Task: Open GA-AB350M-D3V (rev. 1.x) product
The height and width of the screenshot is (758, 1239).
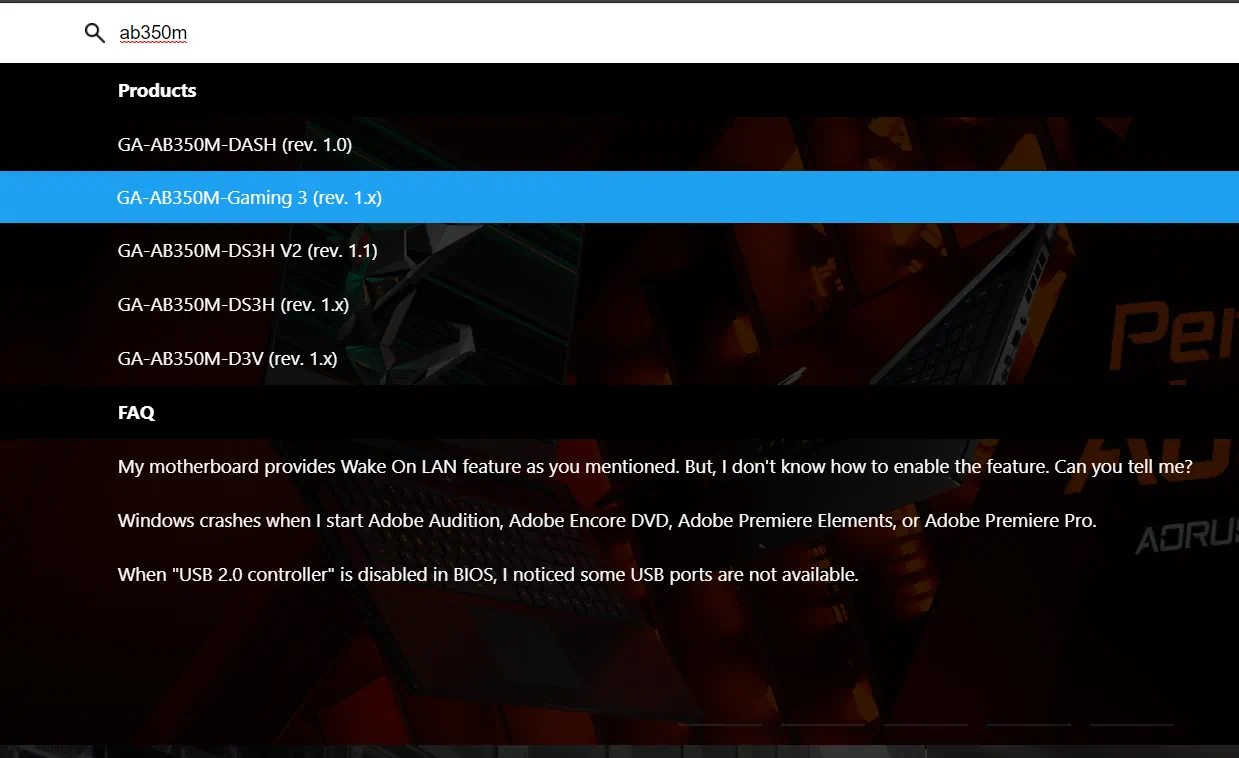Action: 228,358
